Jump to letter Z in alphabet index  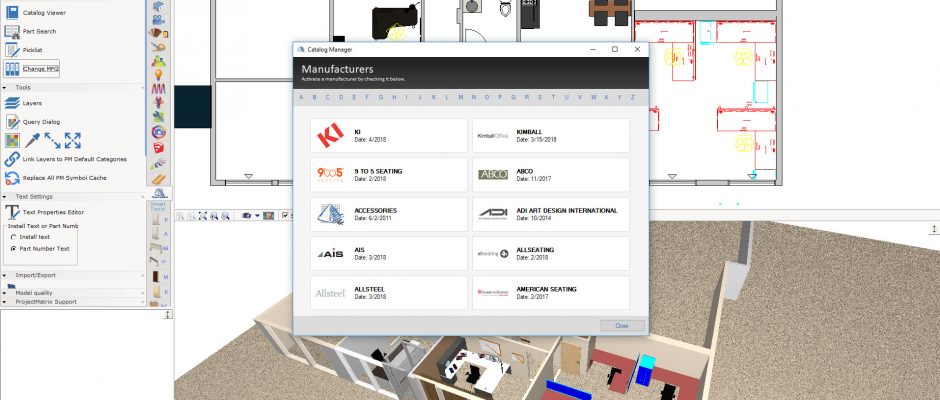pos(632,97)
